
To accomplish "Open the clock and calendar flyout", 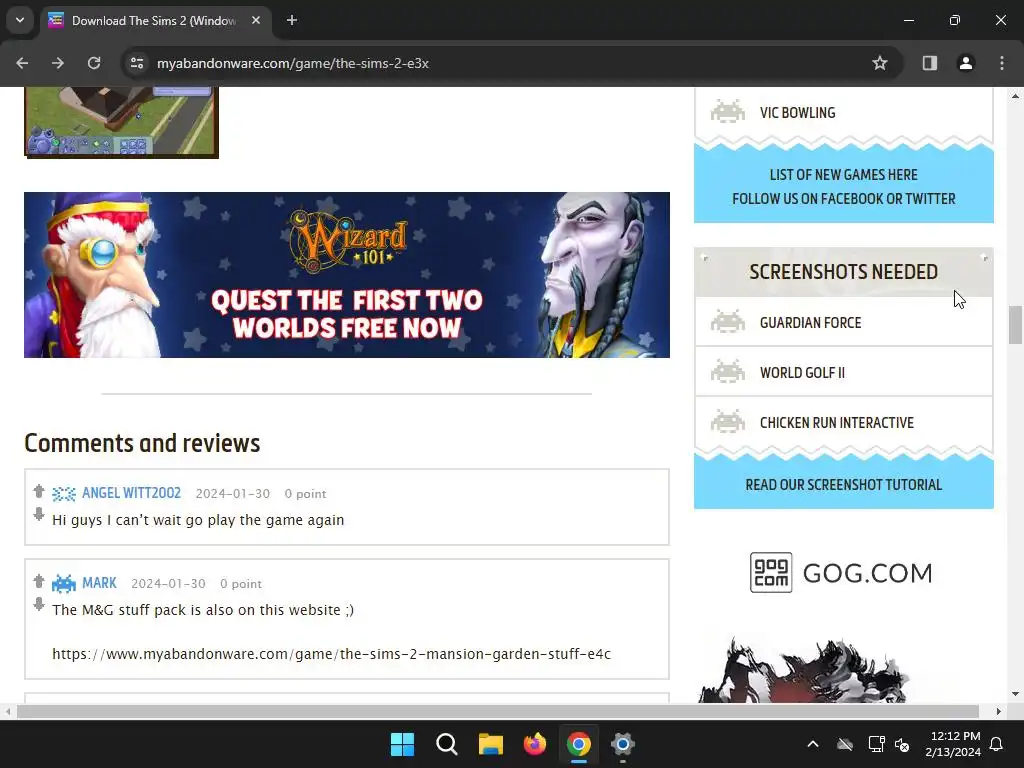I will point(953,744).
